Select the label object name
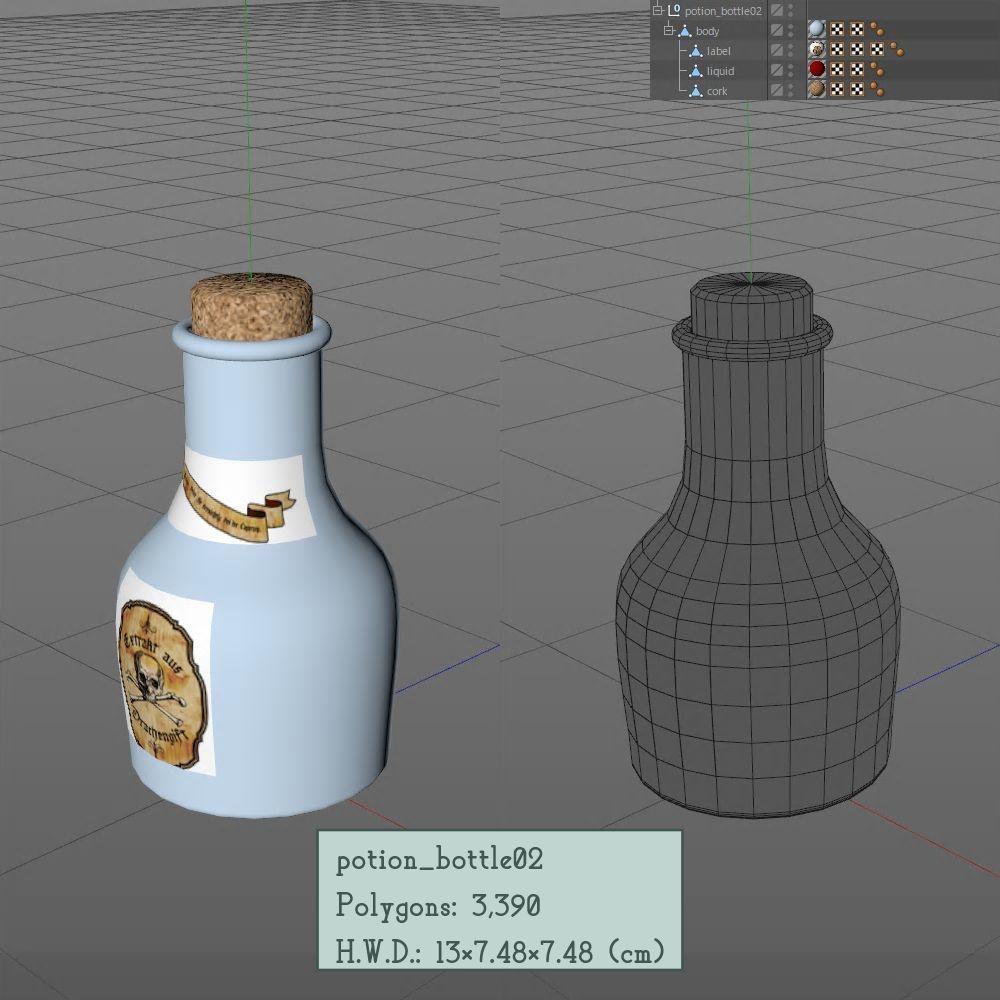The image size is (1000, 1000). [718, 51]
